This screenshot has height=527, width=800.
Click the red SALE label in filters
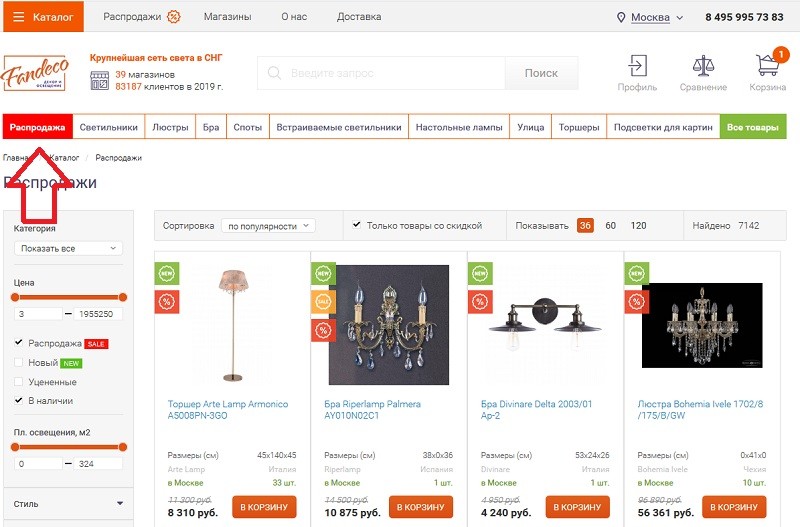coord(96,344)
